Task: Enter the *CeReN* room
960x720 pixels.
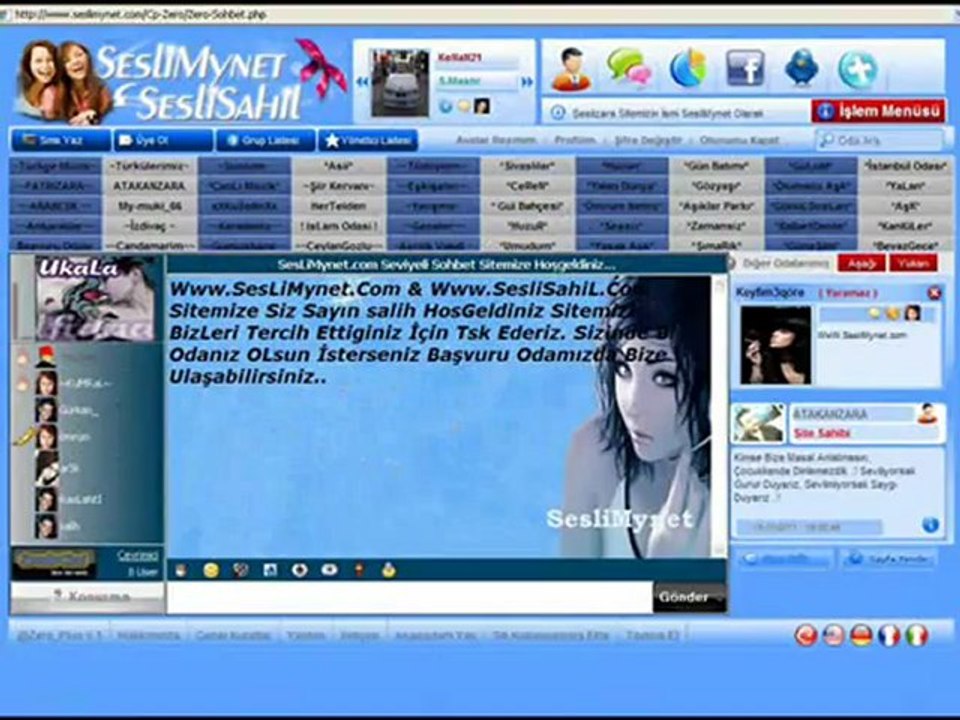Action: [527, 186]
